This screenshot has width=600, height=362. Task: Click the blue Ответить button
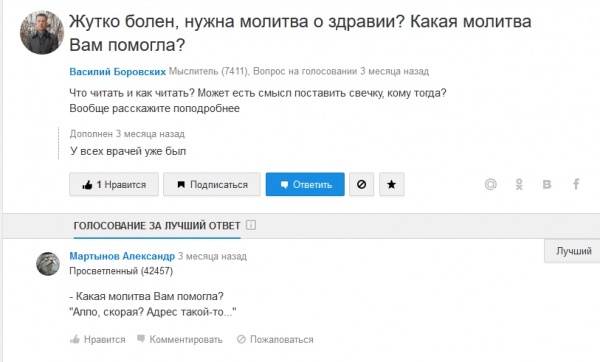pos(305,184)
